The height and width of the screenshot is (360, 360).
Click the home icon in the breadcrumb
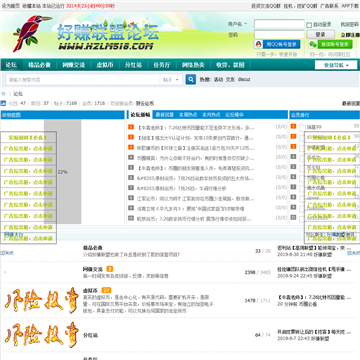tap(4, 94)
